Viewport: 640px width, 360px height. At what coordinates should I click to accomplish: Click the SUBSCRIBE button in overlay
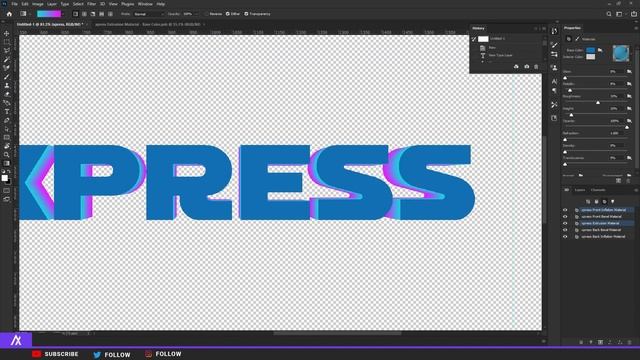(55, 354)
